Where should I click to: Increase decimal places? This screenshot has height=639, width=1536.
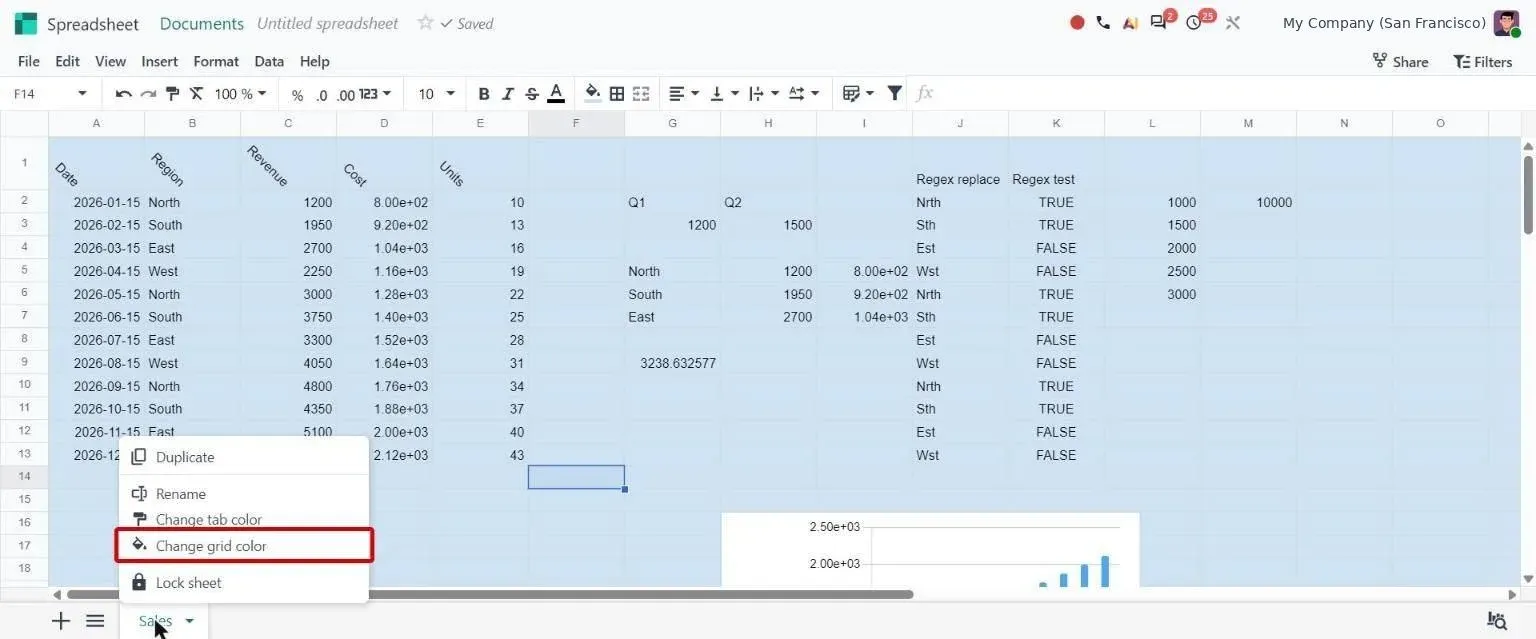click(x=346, y=95)
